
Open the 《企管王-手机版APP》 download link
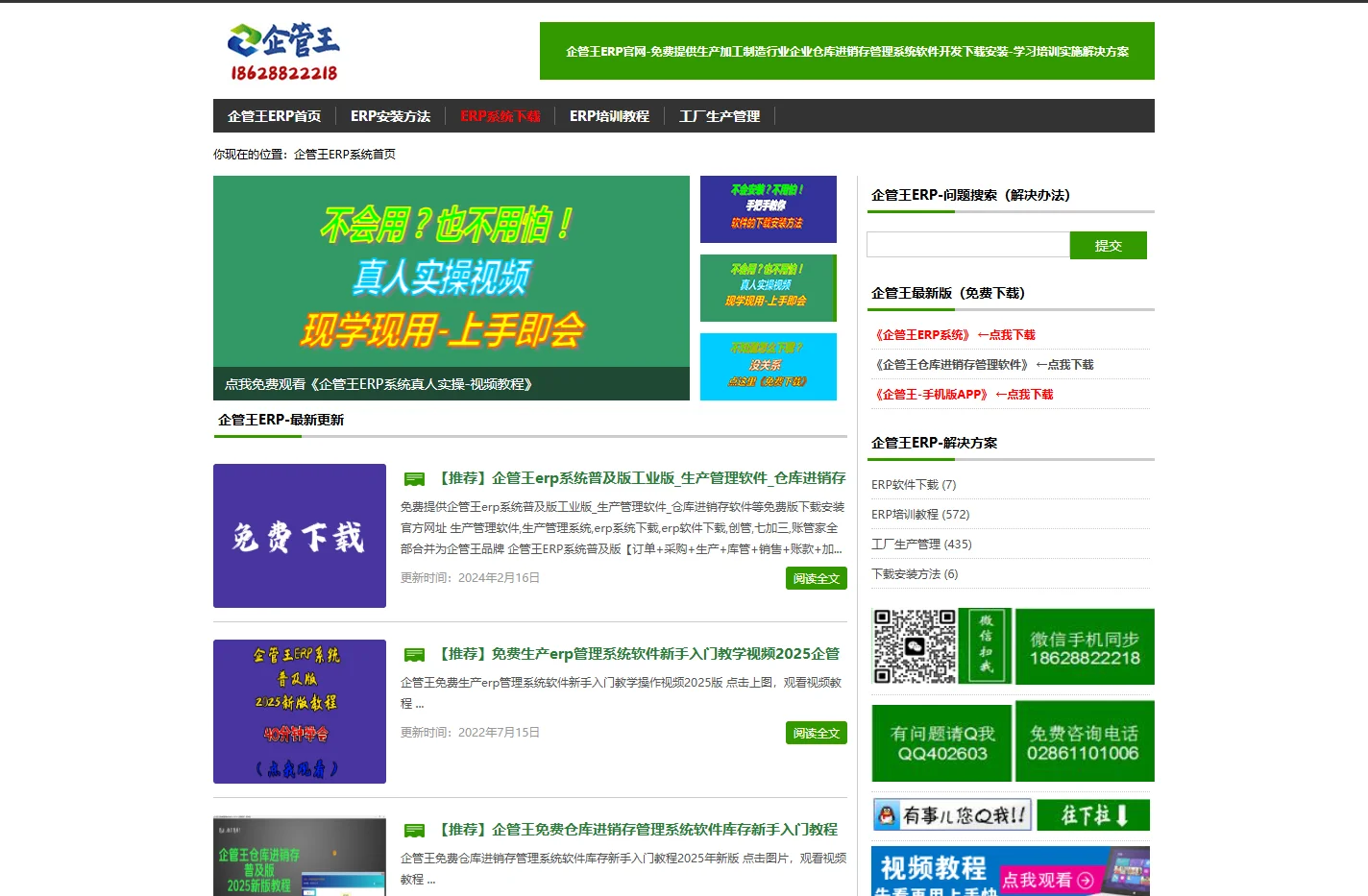pyautogui.click(x=962, y=395)
